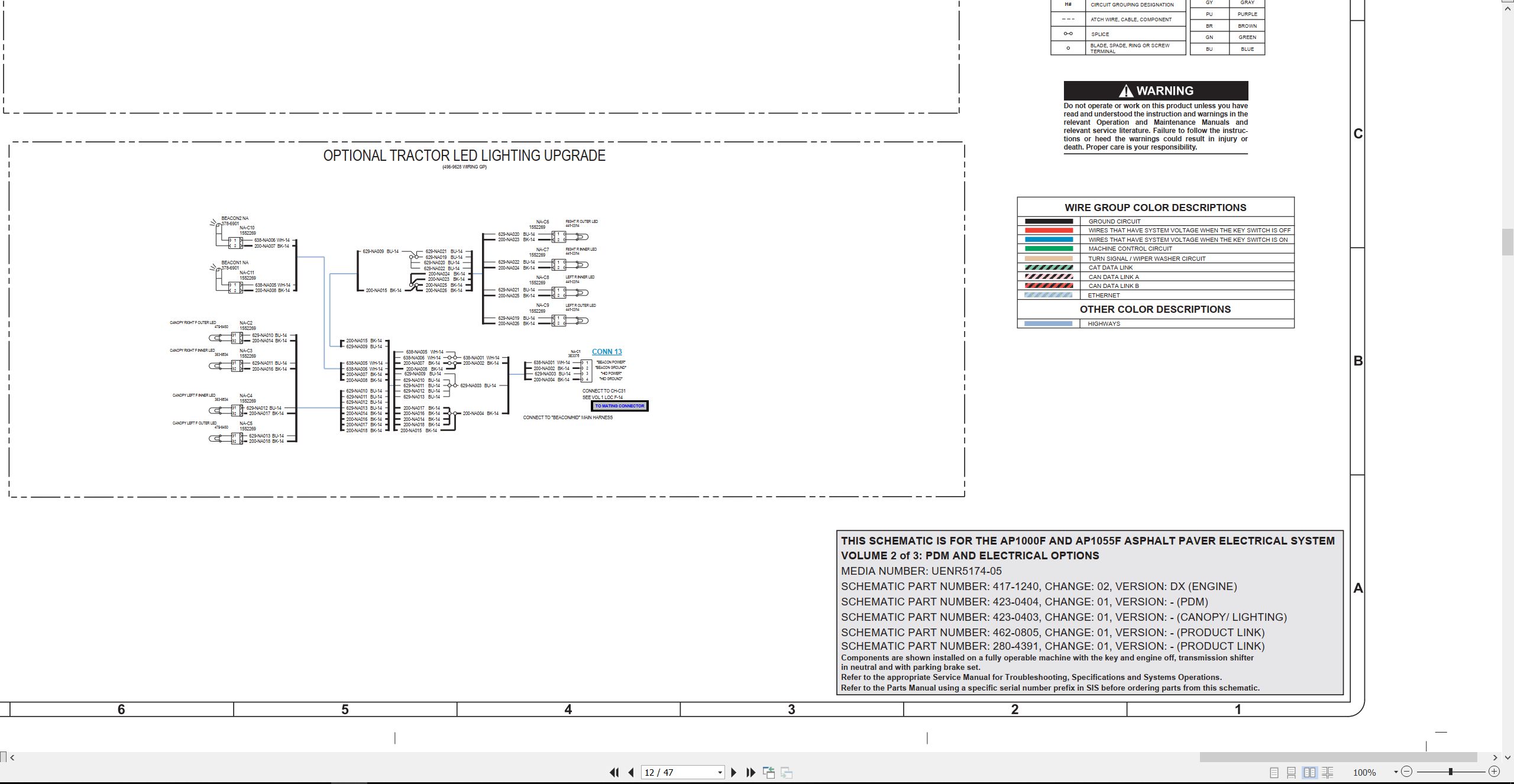This screenshot has width=1514, height=784.
Task: Jump to the last page
Action: pos(751,772)
